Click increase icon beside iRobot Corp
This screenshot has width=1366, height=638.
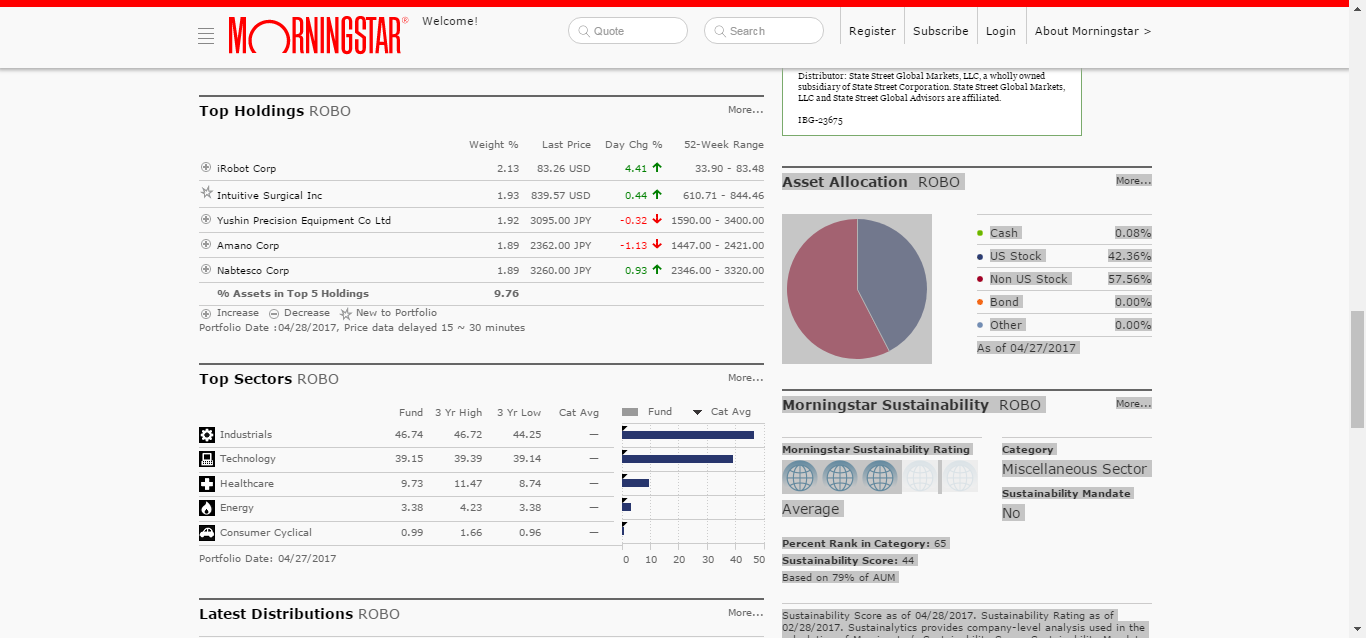click(206, 168)
